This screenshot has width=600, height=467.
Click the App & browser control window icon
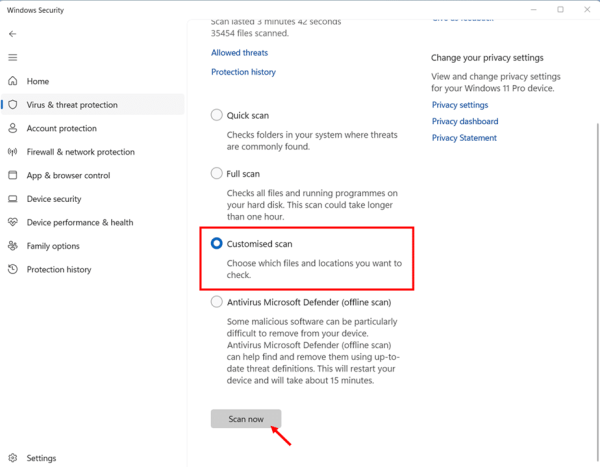tap(13, 175)
